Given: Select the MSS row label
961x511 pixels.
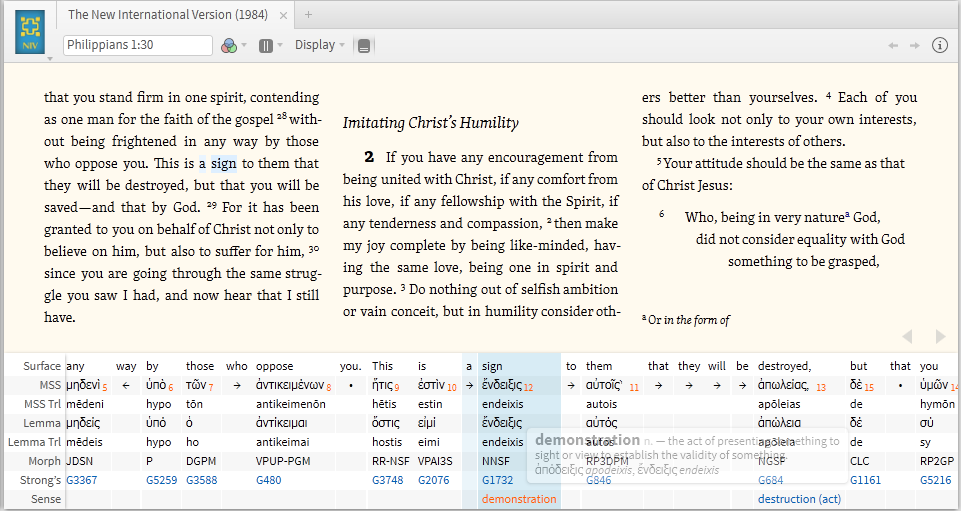Looking at the screenshot, I should (50, 385).
